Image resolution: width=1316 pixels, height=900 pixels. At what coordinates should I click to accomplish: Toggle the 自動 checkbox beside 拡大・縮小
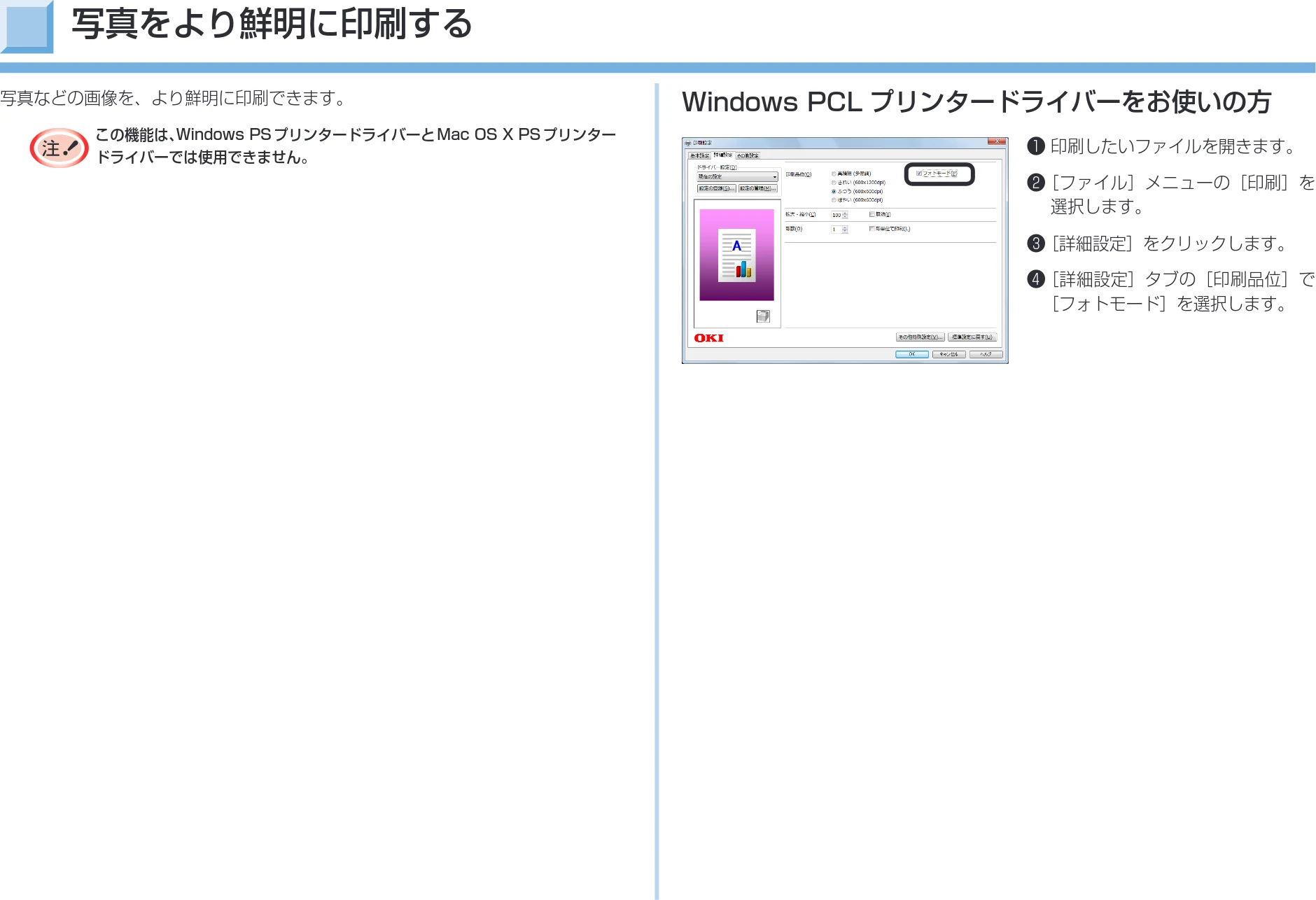coord(871,214)
